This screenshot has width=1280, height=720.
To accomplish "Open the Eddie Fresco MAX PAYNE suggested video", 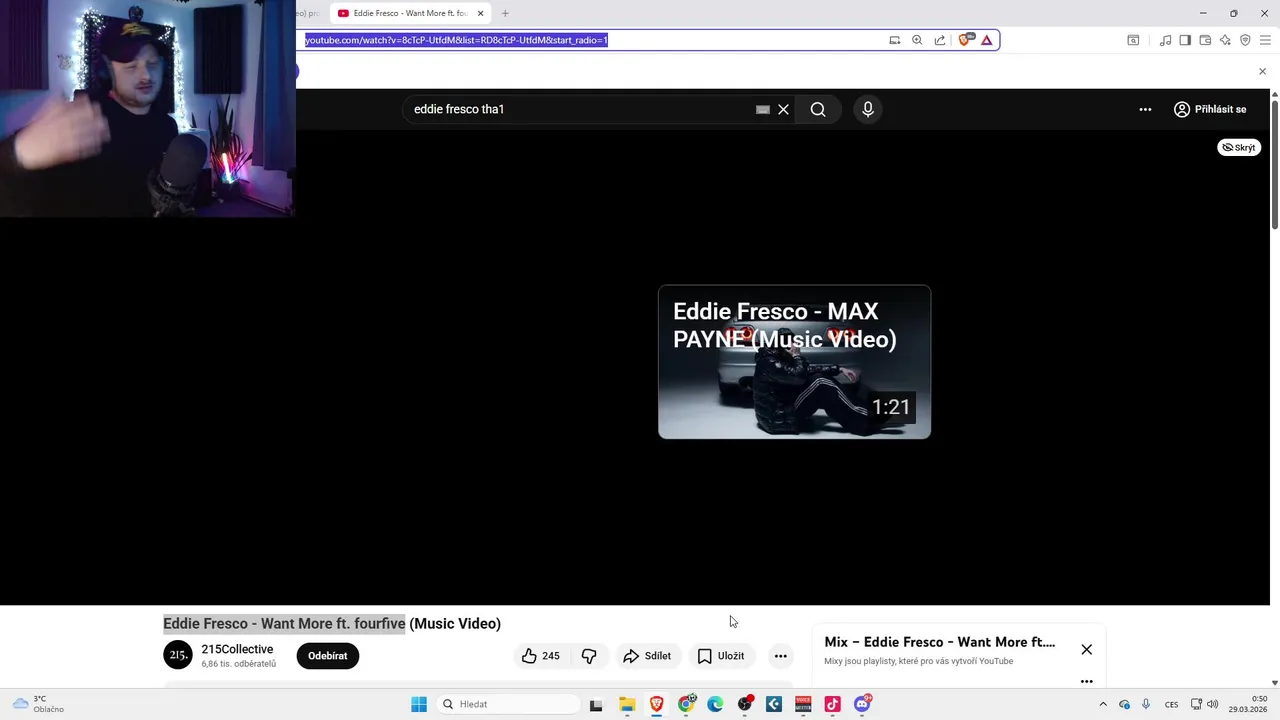I will tap(794, 362).
